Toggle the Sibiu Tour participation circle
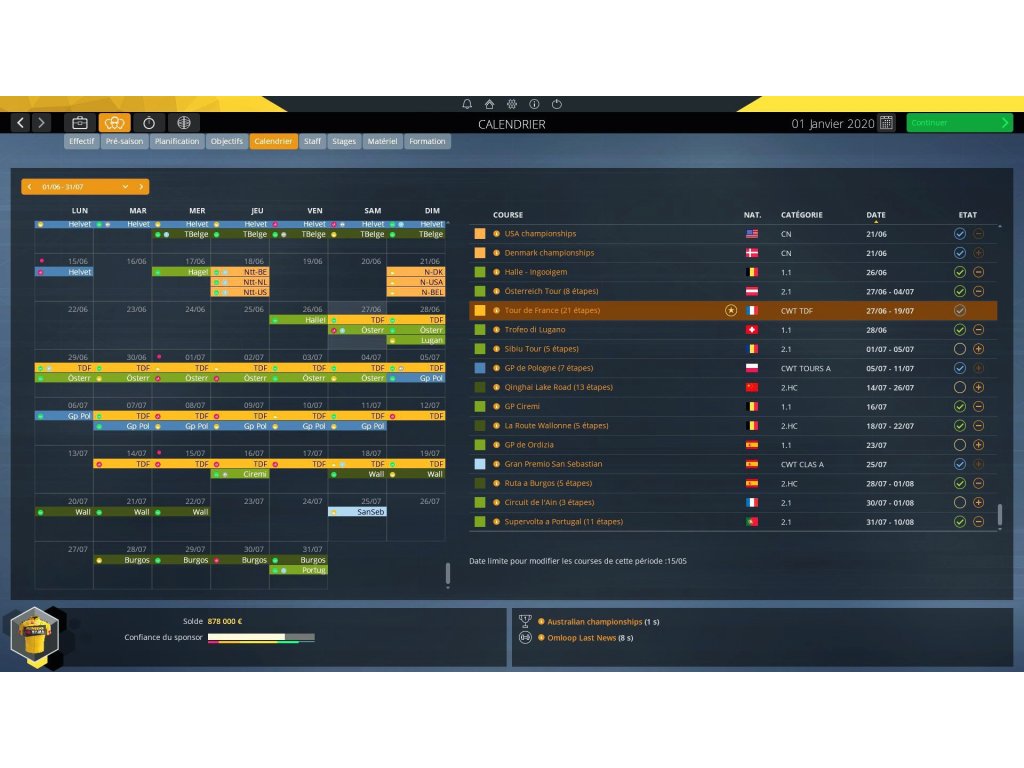This screenshot has height=768, width=1024. (x=959, y=349)
